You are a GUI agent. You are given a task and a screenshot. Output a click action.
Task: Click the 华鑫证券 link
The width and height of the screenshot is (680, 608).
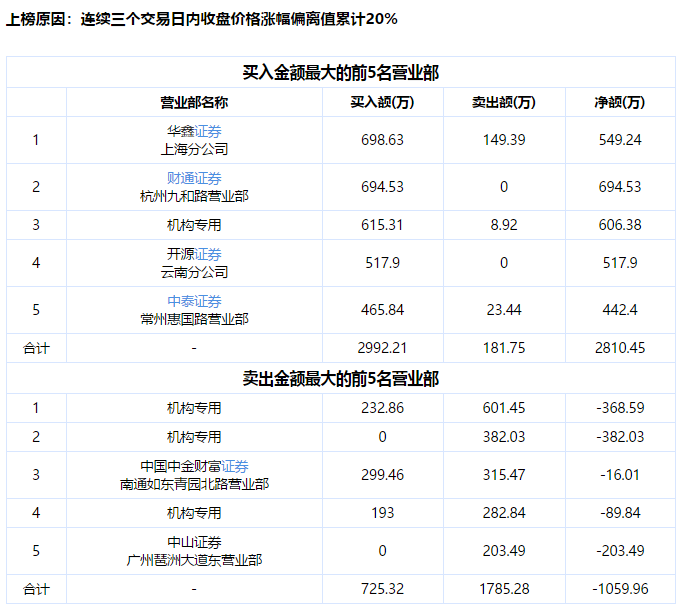click(194, 131)
